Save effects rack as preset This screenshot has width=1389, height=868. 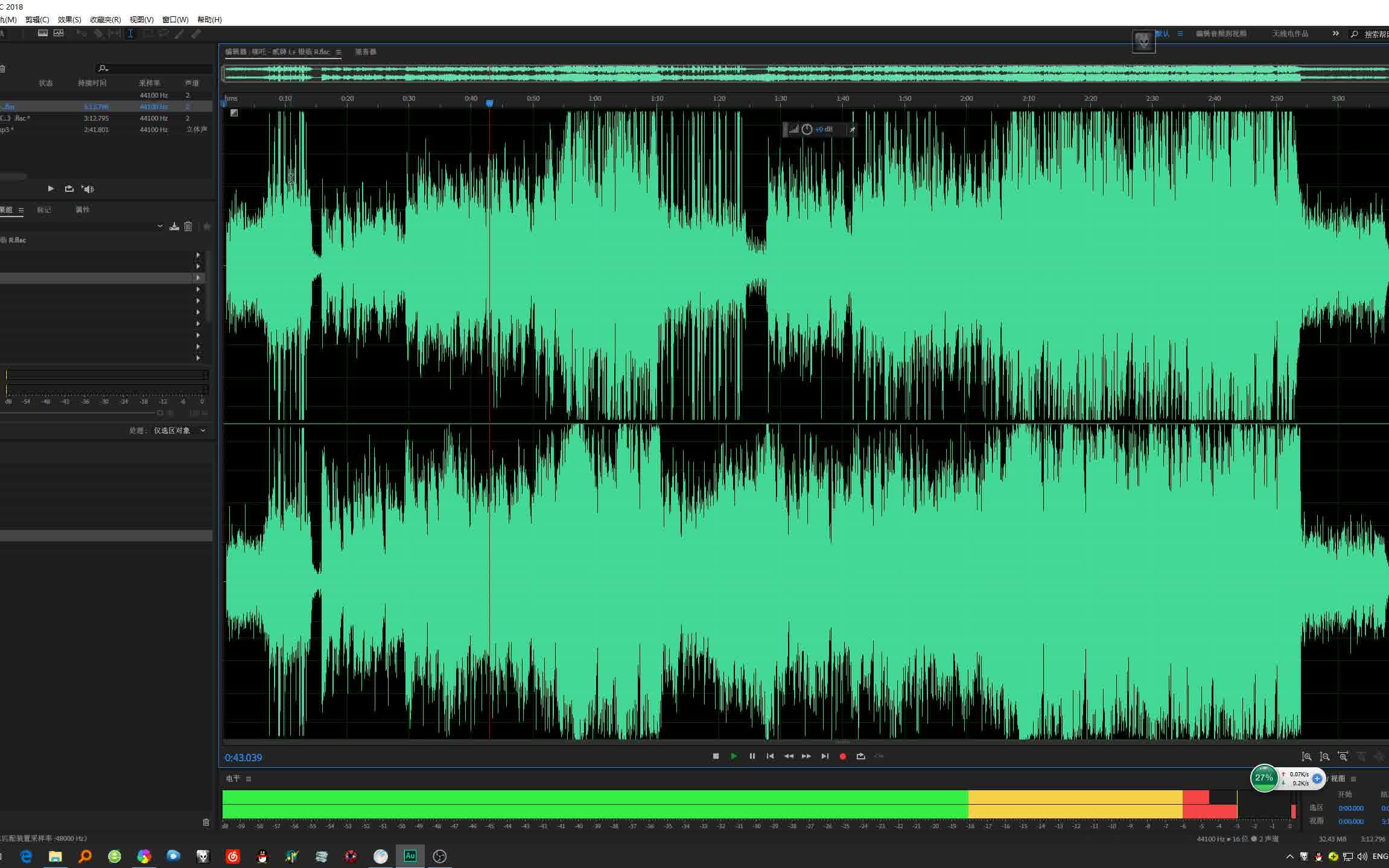tap(174, 226)
